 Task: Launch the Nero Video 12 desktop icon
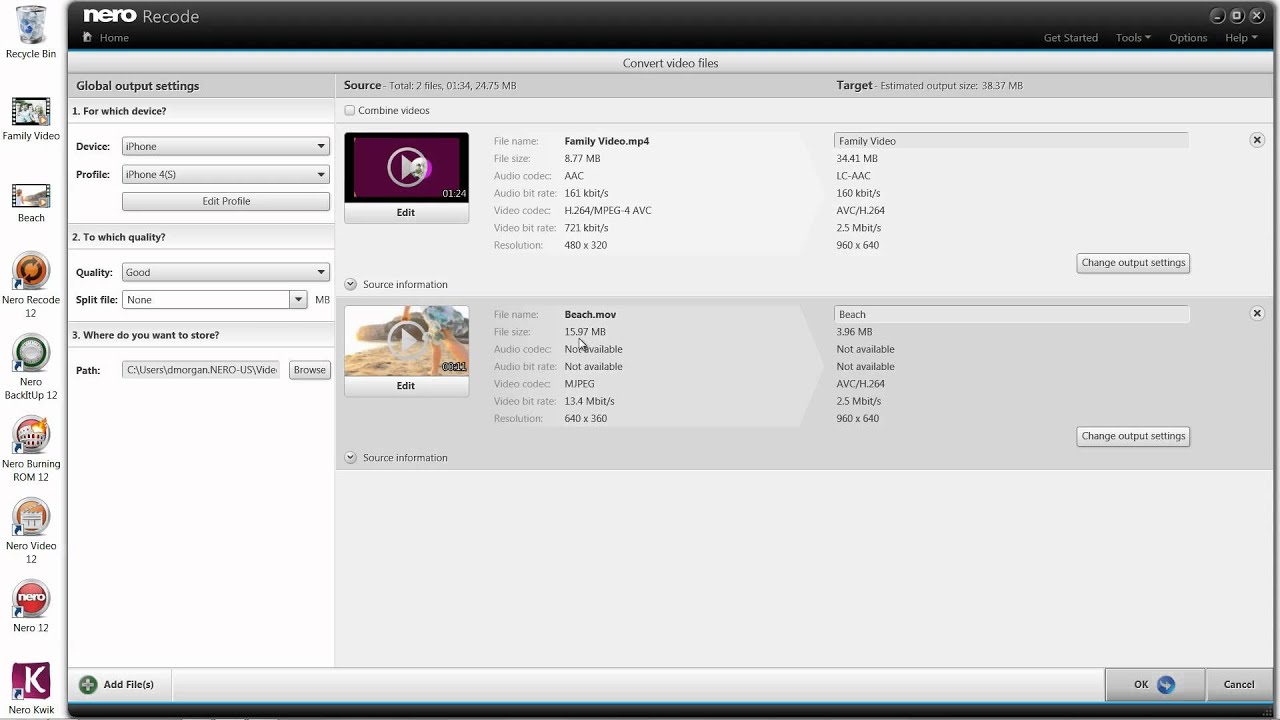[x=31, y=518]
